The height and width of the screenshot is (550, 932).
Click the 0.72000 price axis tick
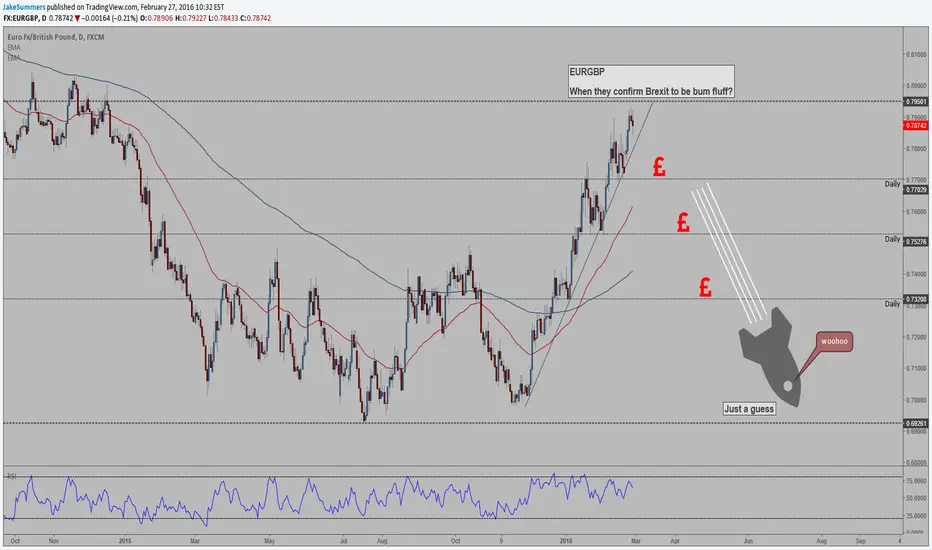[x=916, y=337]
